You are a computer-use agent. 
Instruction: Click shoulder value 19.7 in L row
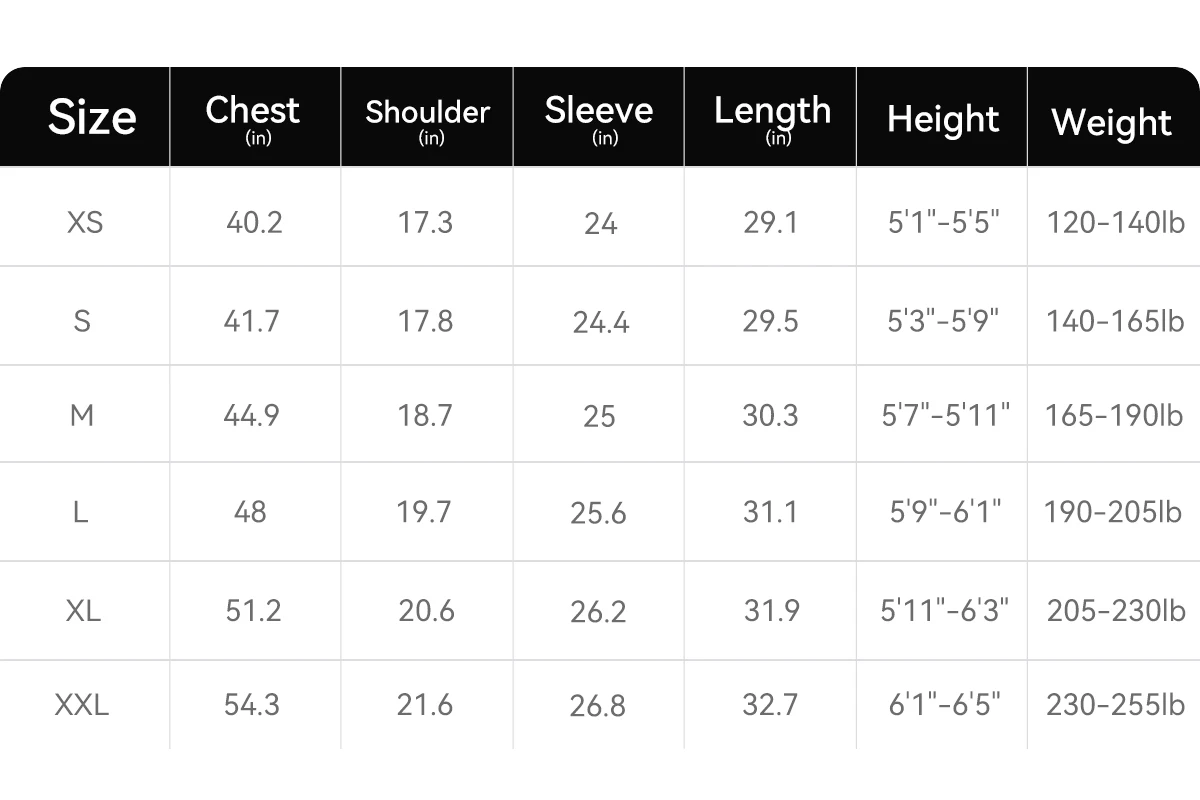pos(425,512)
